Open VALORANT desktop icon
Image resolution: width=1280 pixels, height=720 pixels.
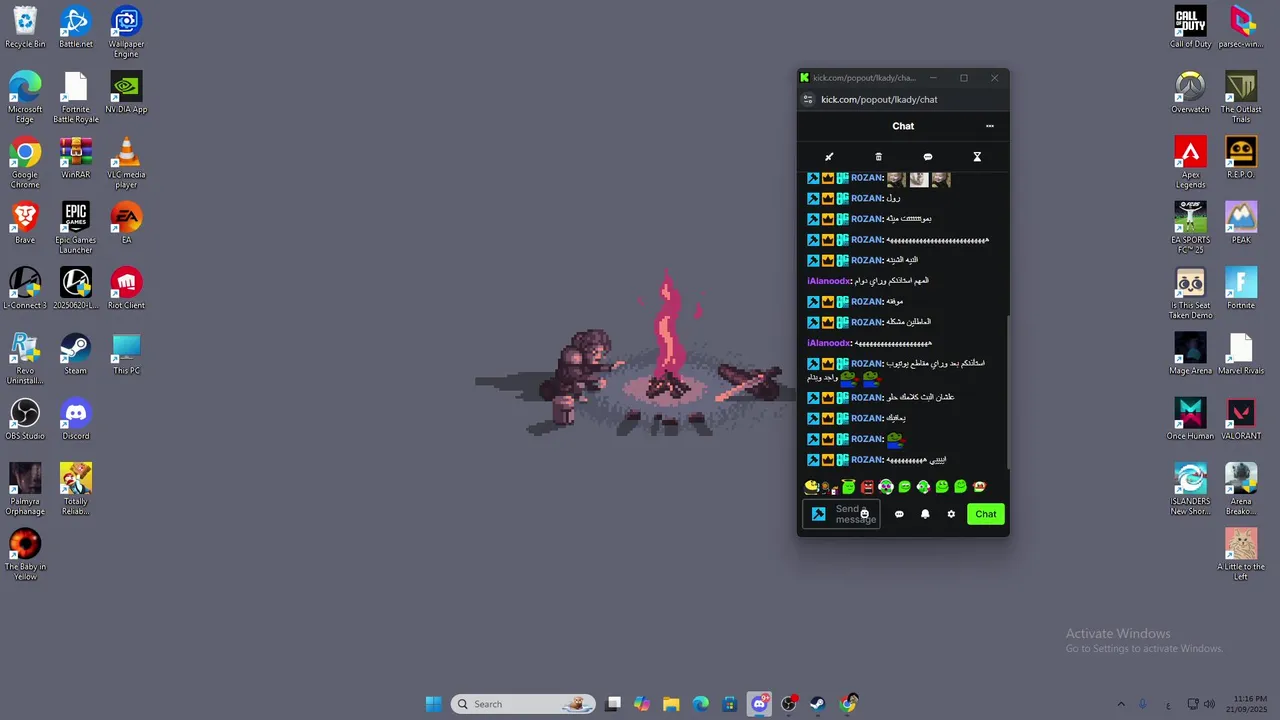click(1241, 420)
